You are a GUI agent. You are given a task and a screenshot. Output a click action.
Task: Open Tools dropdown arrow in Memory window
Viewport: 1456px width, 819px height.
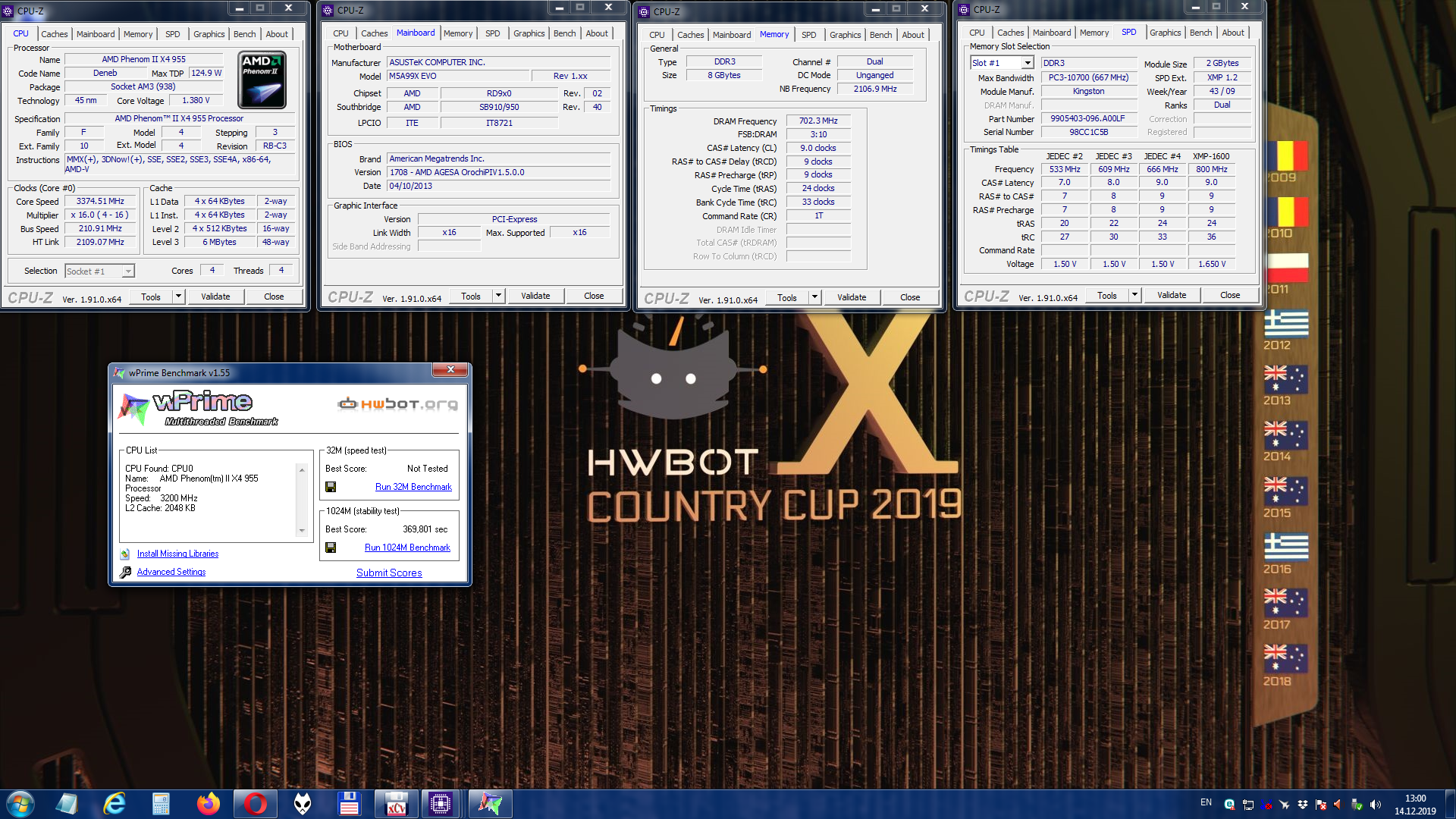click(x=814, y=297)
